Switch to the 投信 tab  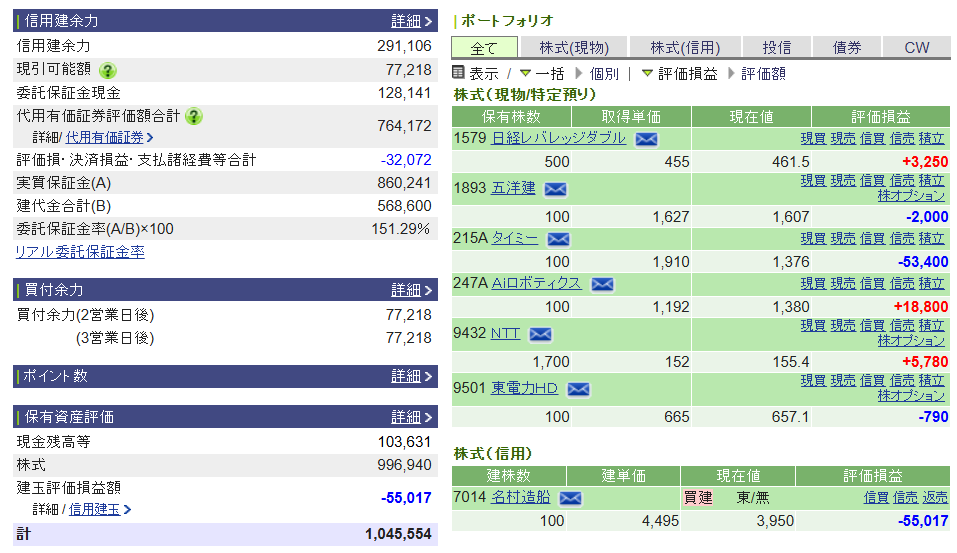click(x=776, y=47)
